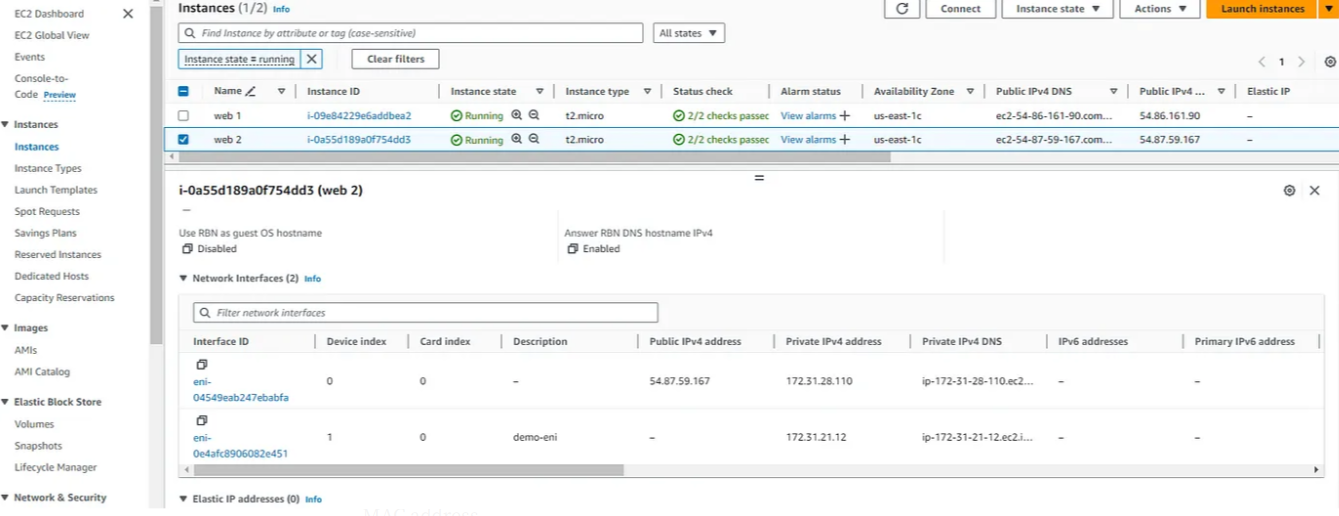1339x516 pixels.
Task: Open the Actions dropdown
Action: click(x=1160, y=8)
